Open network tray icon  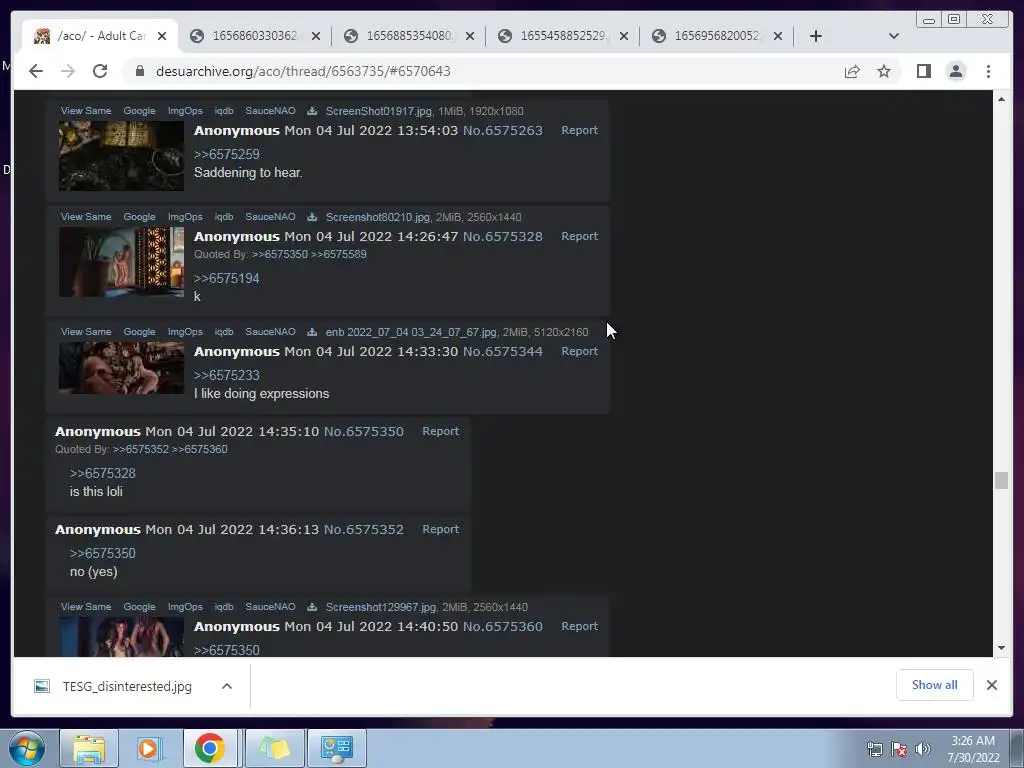874,749
